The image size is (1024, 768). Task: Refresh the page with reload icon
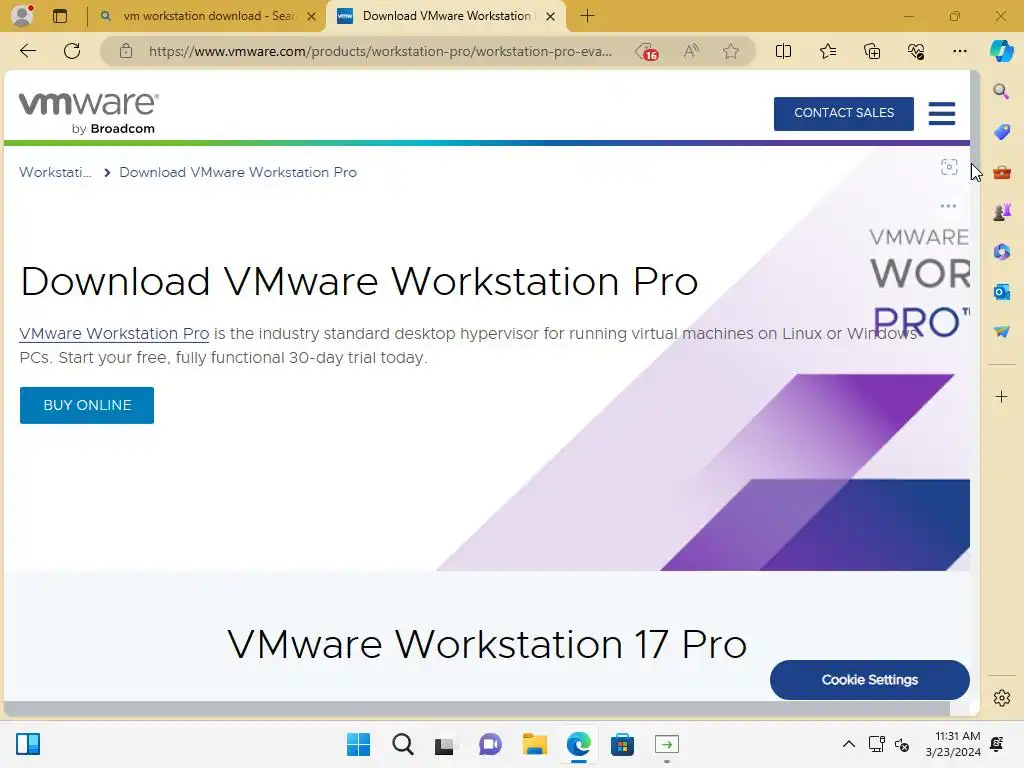[72, 51]
